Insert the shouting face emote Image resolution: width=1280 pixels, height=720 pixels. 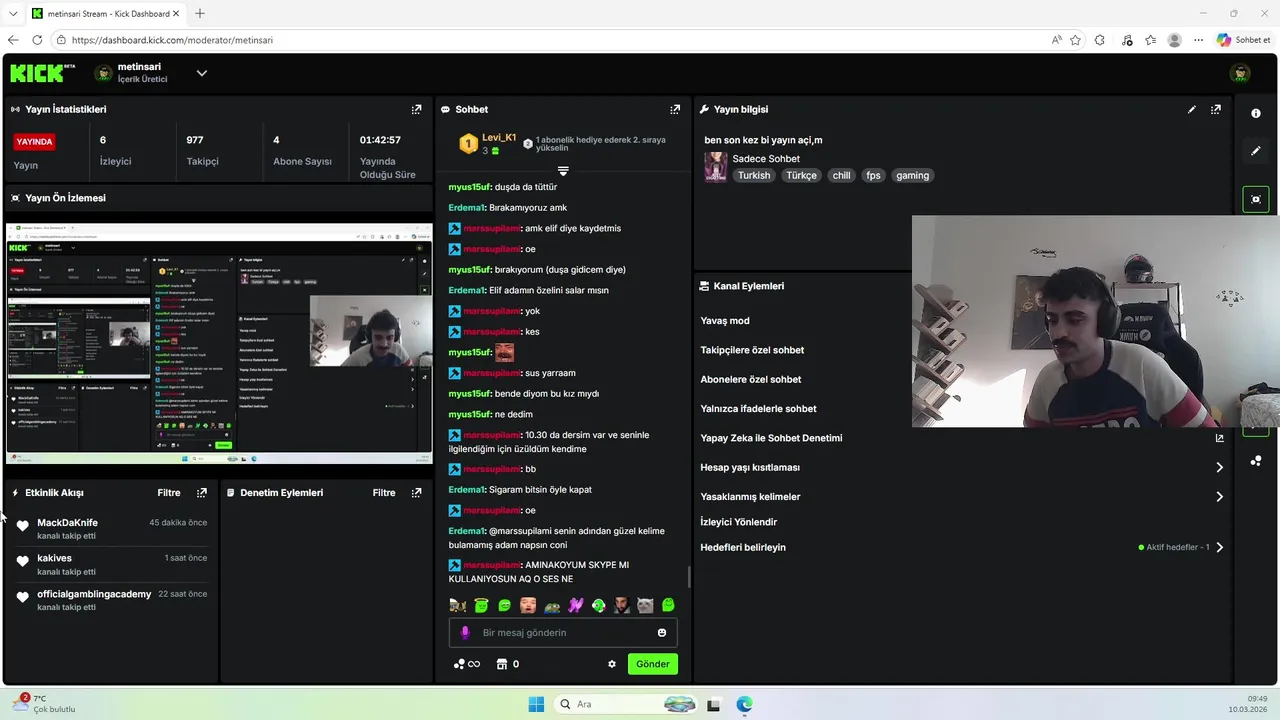[x=528, y=605]
